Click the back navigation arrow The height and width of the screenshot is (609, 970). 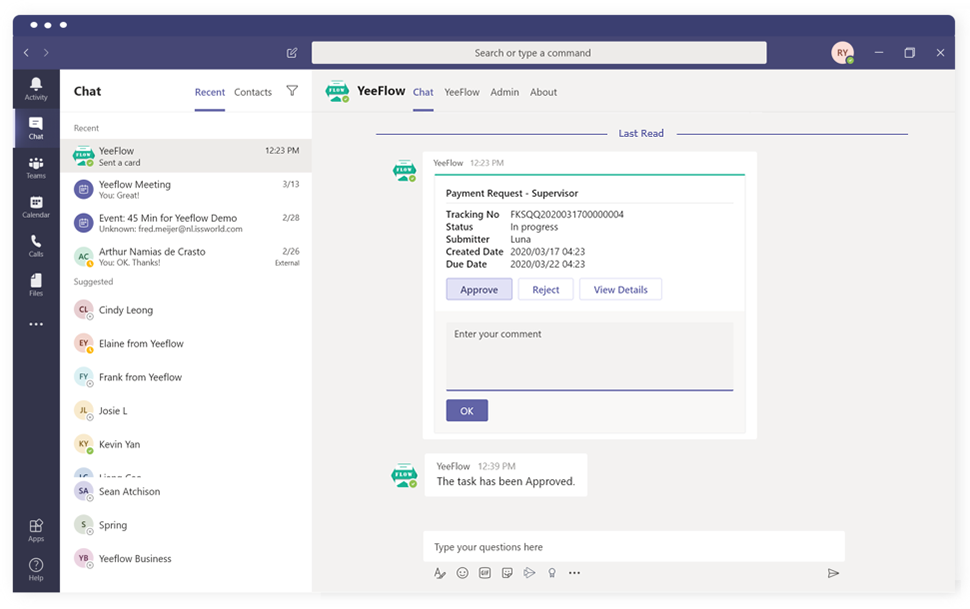[x=26, y=53]
